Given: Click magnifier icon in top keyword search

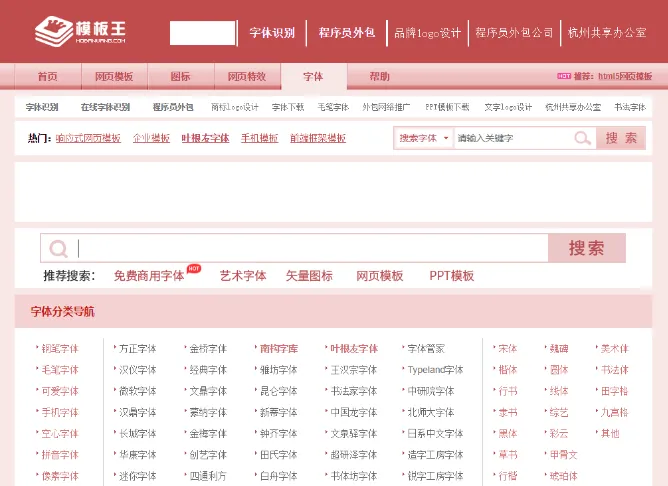Looking at the screenshot, I should [582, 138].
